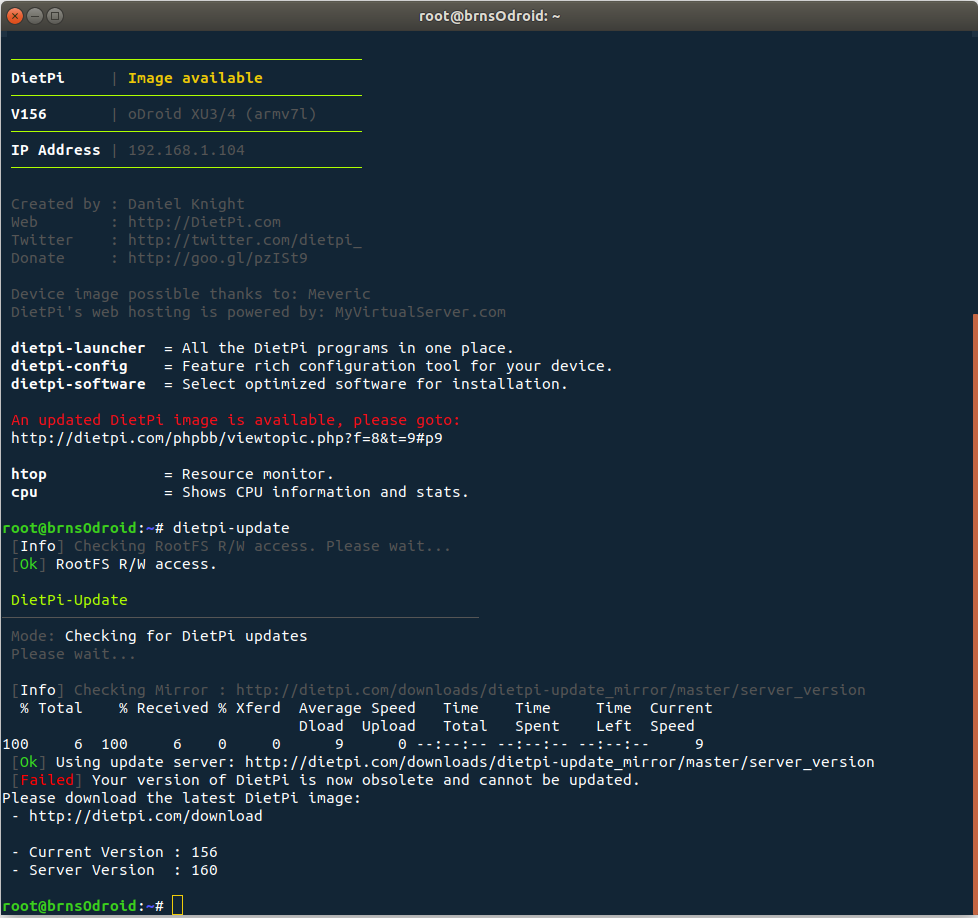This screenshot has height=918, width=978.
Task: Open the dietpi.com/download link
Action: coord(145,816)
